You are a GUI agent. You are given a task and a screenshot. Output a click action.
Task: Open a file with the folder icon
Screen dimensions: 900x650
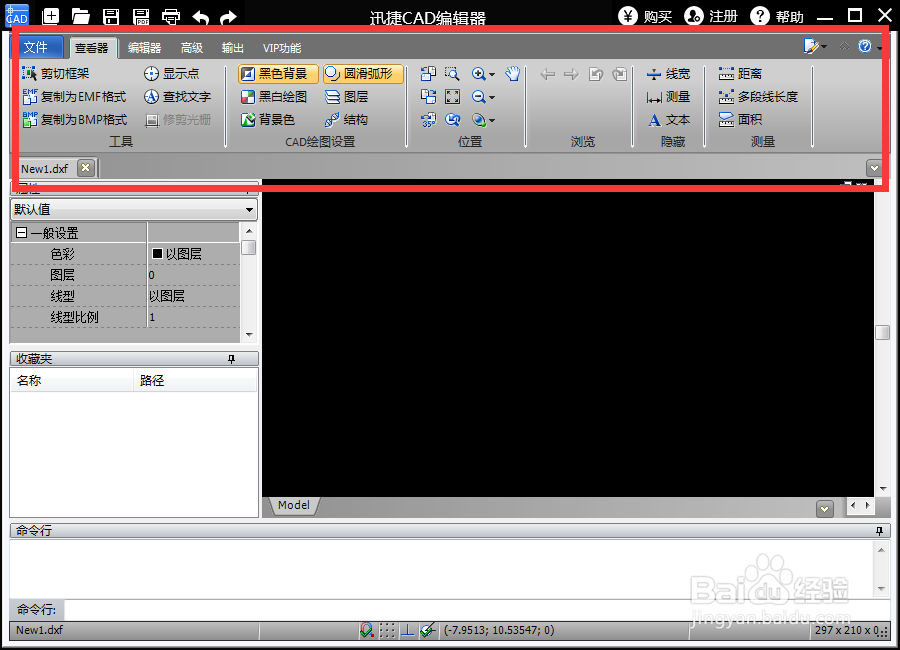(x=80, y=16)
